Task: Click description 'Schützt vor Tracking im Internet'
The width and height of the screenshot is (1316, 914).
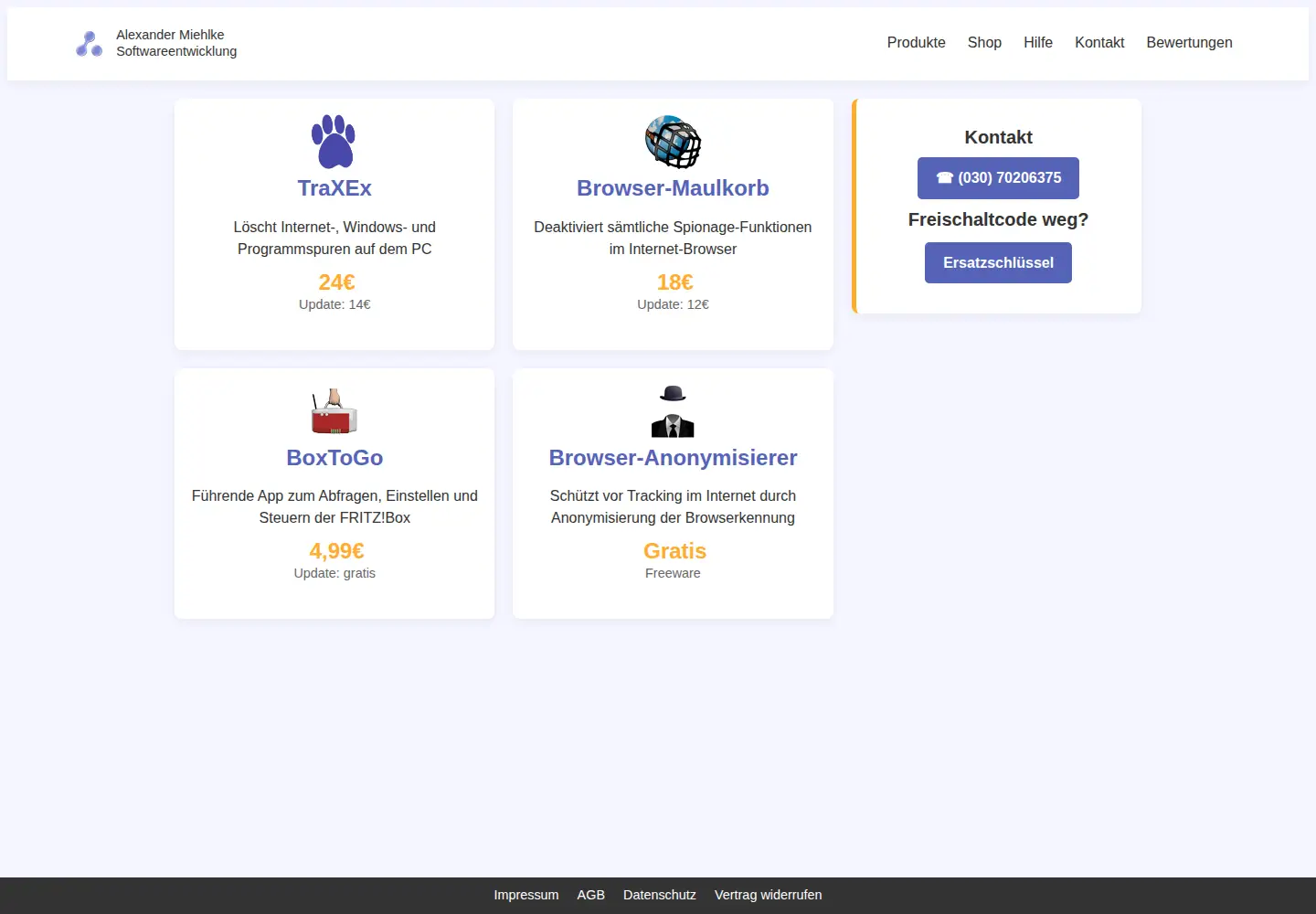Action: pos(673,506)
